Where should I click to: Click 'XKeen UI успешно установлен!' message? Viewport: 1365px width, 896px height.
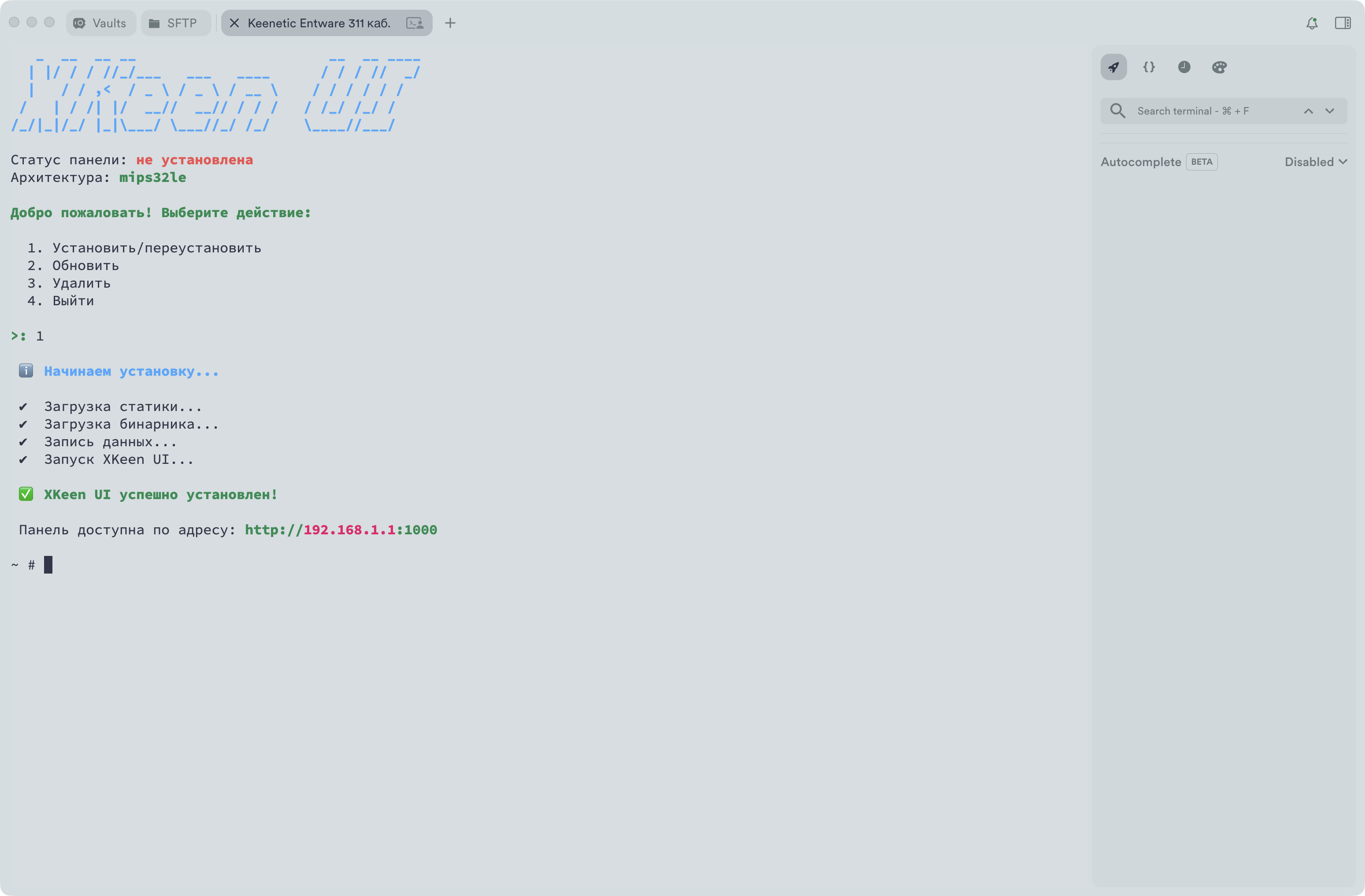(160, 495)
